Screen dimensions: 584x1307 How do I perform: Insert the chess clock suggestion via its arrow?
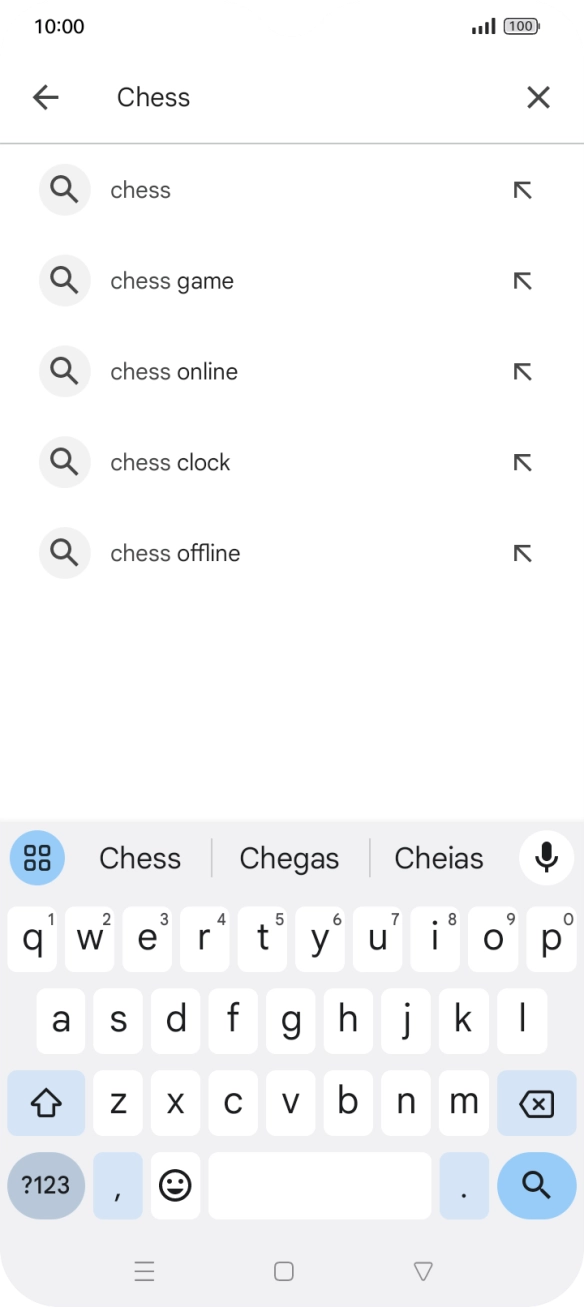pos(522,462)
